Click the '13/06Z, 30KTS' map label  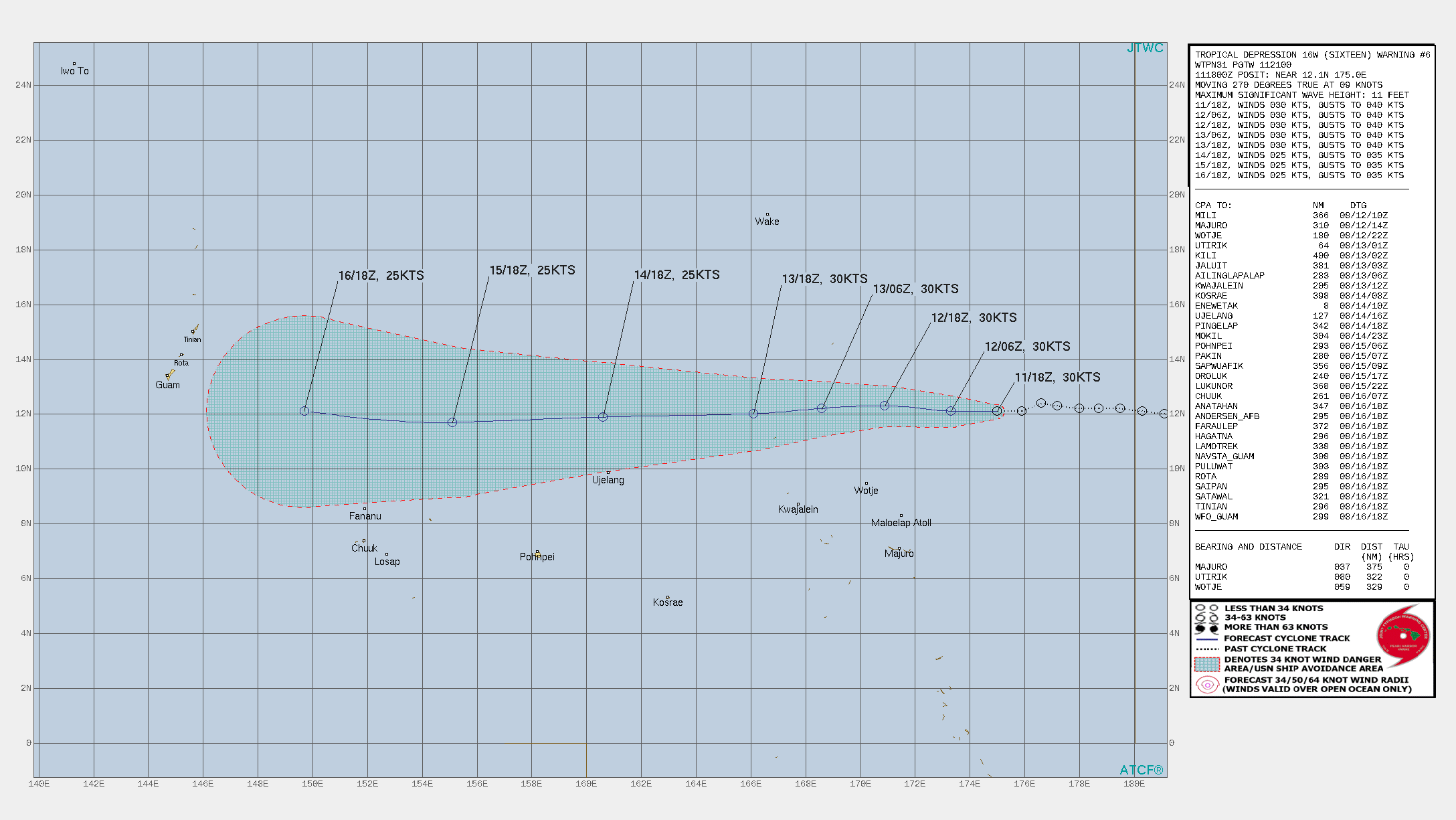click(x=916, y=289)
